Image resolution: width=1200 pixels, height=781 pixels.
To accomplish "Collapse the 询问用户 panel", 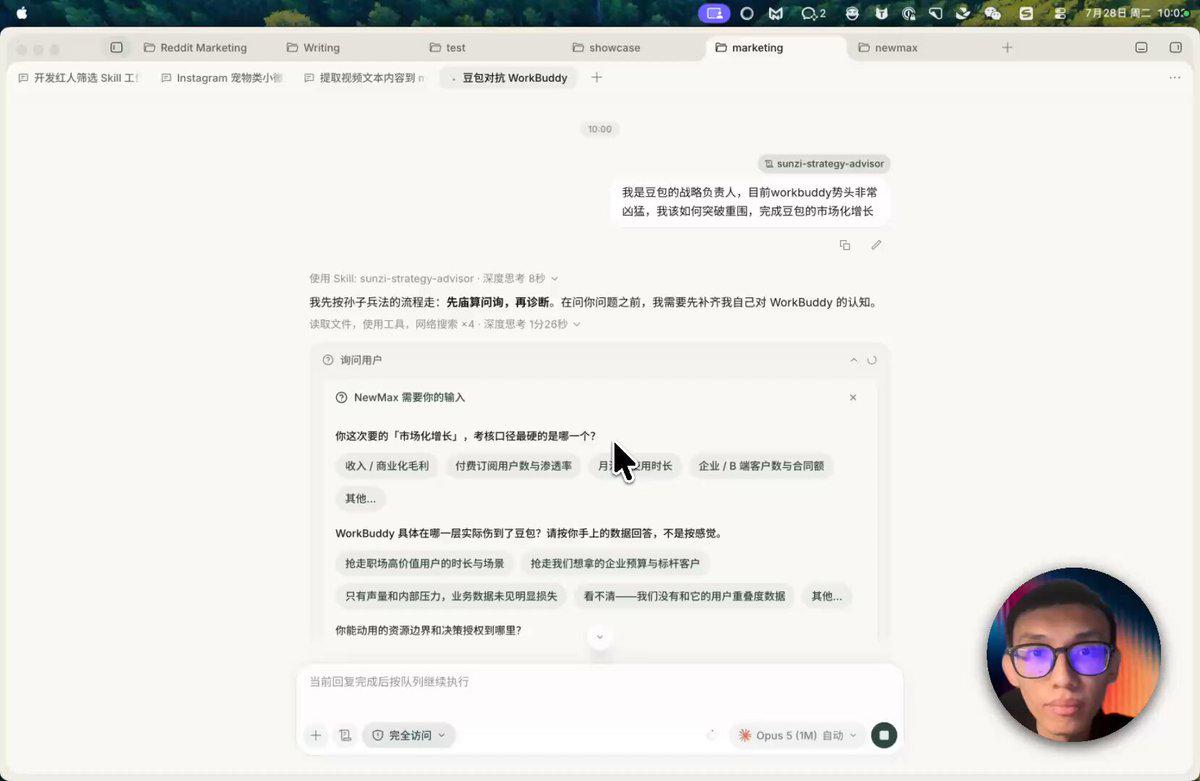I will [x=853, y=360].
